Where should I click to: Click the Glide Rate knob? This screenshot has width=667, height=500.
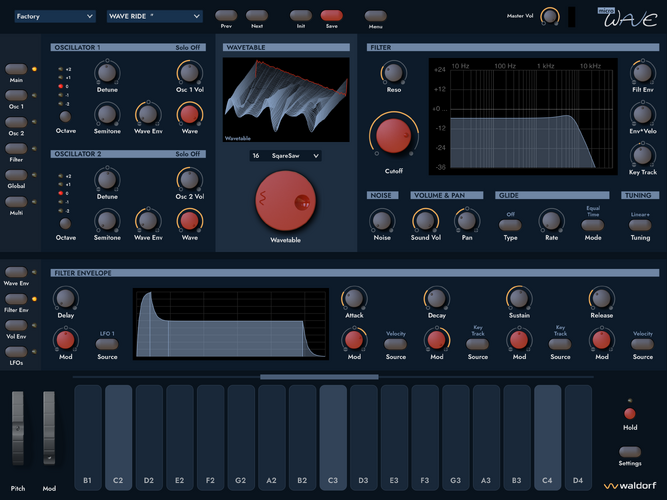pyautogui.click(x=551, y=220)
